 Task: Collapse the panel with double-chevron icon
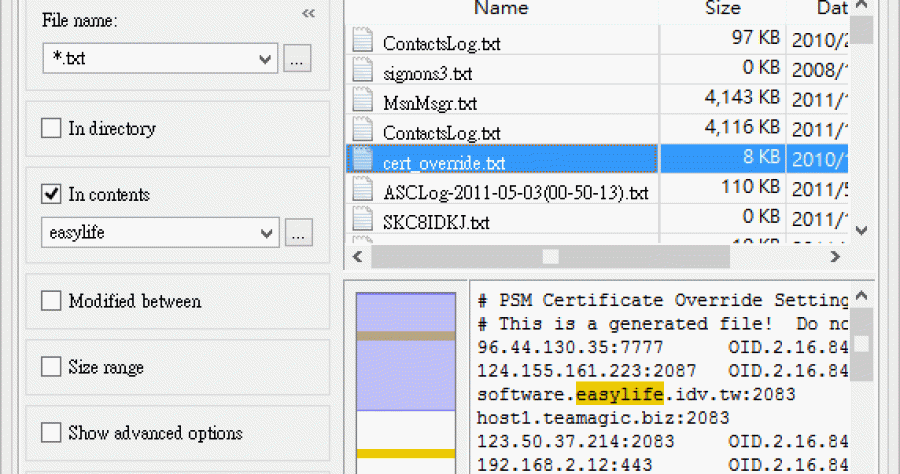[309, 13]
